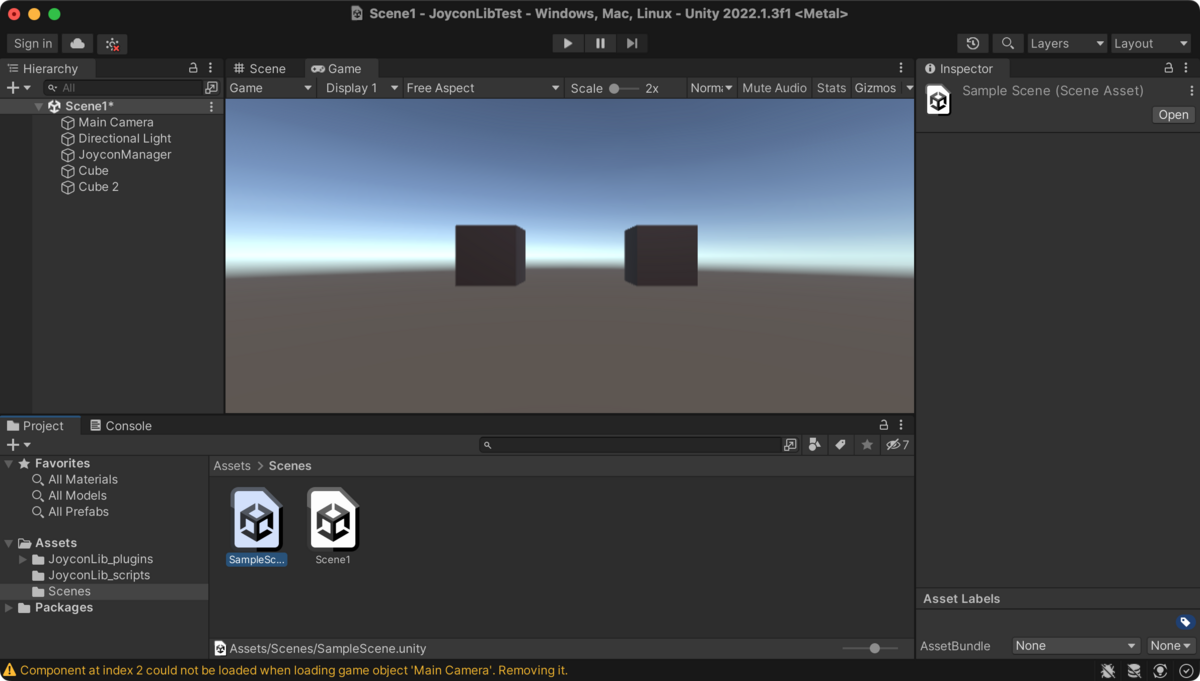Click the Assets breadcrumb
Image resolution: width=1200 pixels, height=681 pixels.
232,466
